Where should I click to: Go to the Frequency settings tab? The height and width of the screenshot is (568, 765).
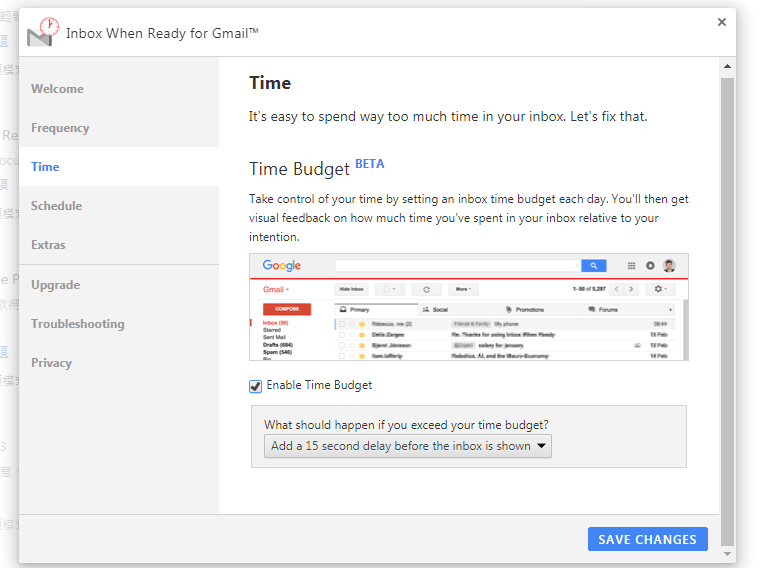click(x=60, y=128)
